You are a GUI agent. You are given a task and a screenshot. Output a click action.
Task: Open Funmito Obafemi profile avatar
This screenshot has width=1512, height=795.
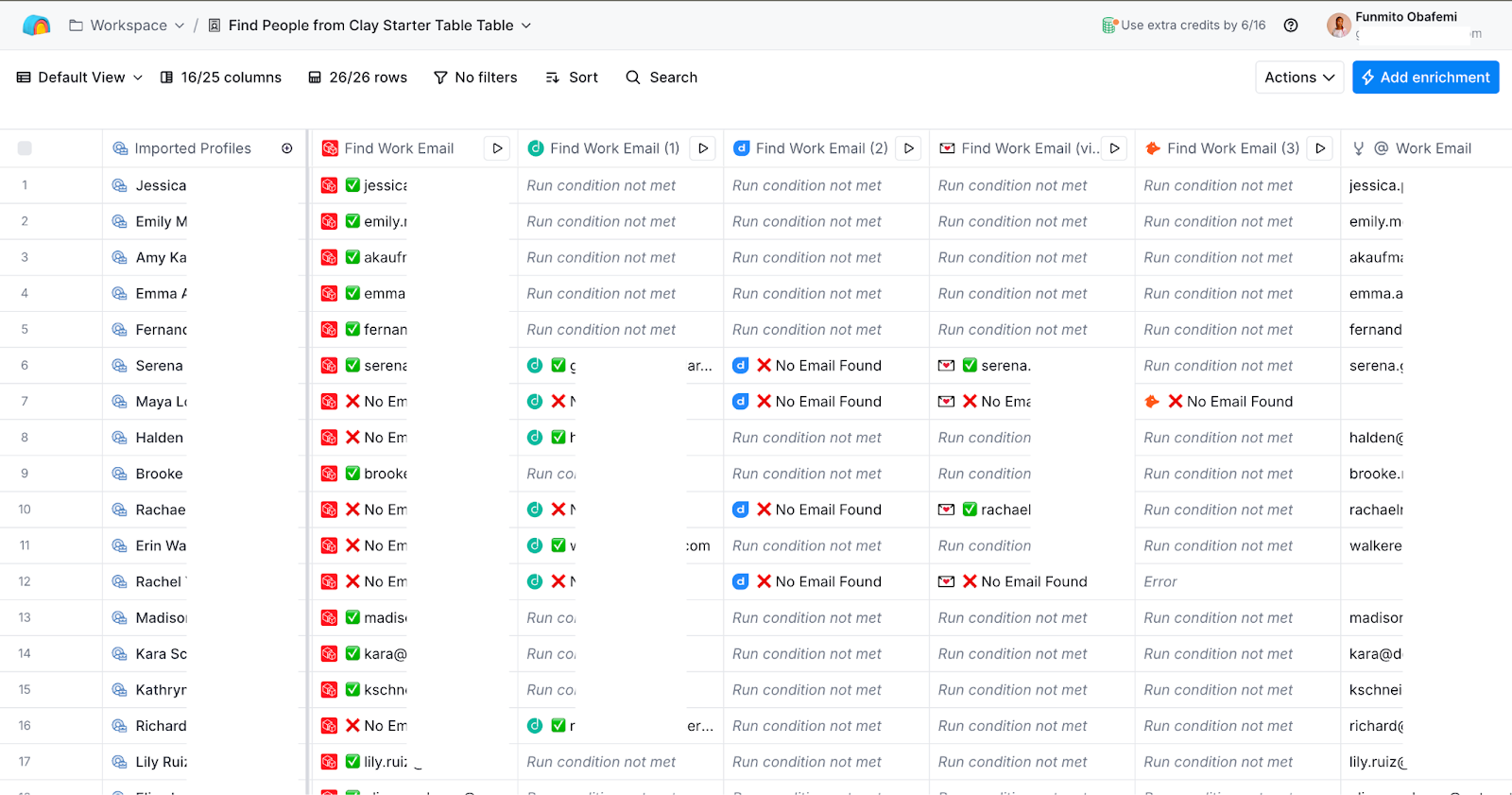(x=1338, y=26)
